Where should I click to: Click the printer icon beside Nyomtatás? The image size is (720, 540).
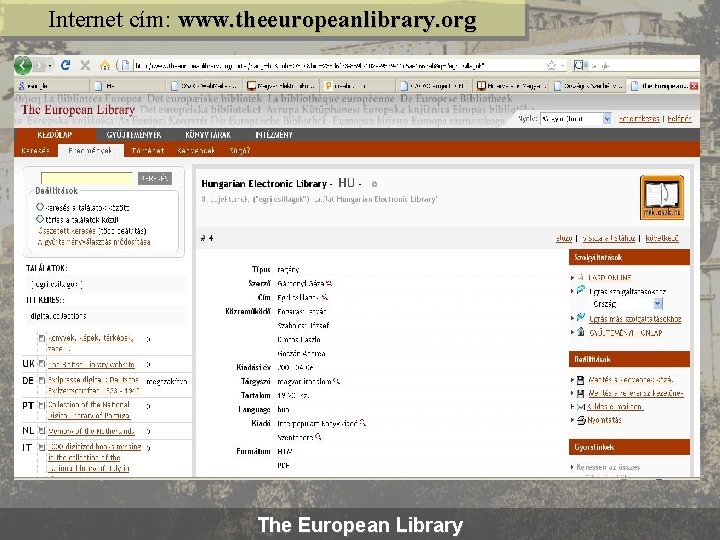pyautogui.click(x=581, y=420)
